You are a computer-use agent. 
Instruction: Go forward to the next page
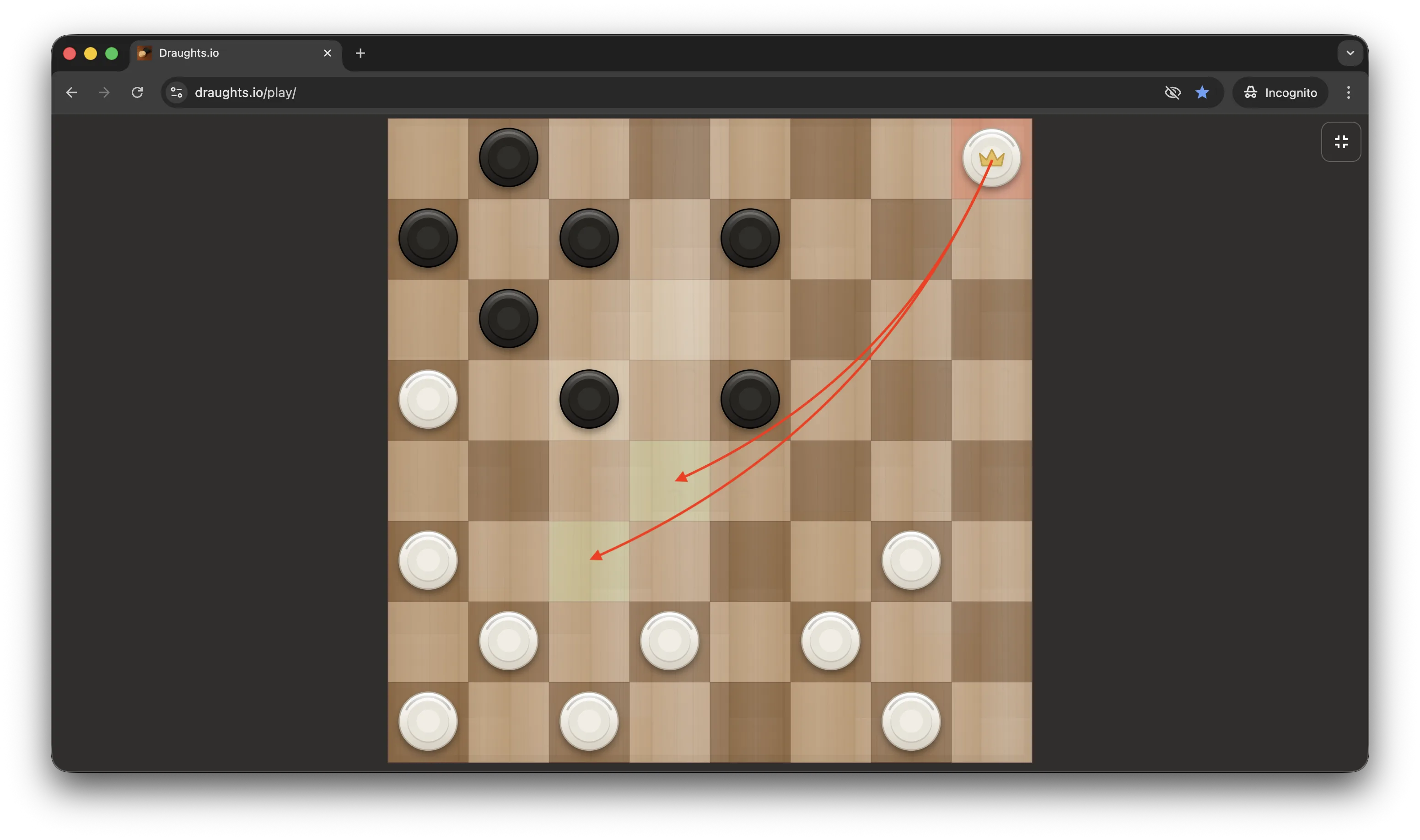103,92
